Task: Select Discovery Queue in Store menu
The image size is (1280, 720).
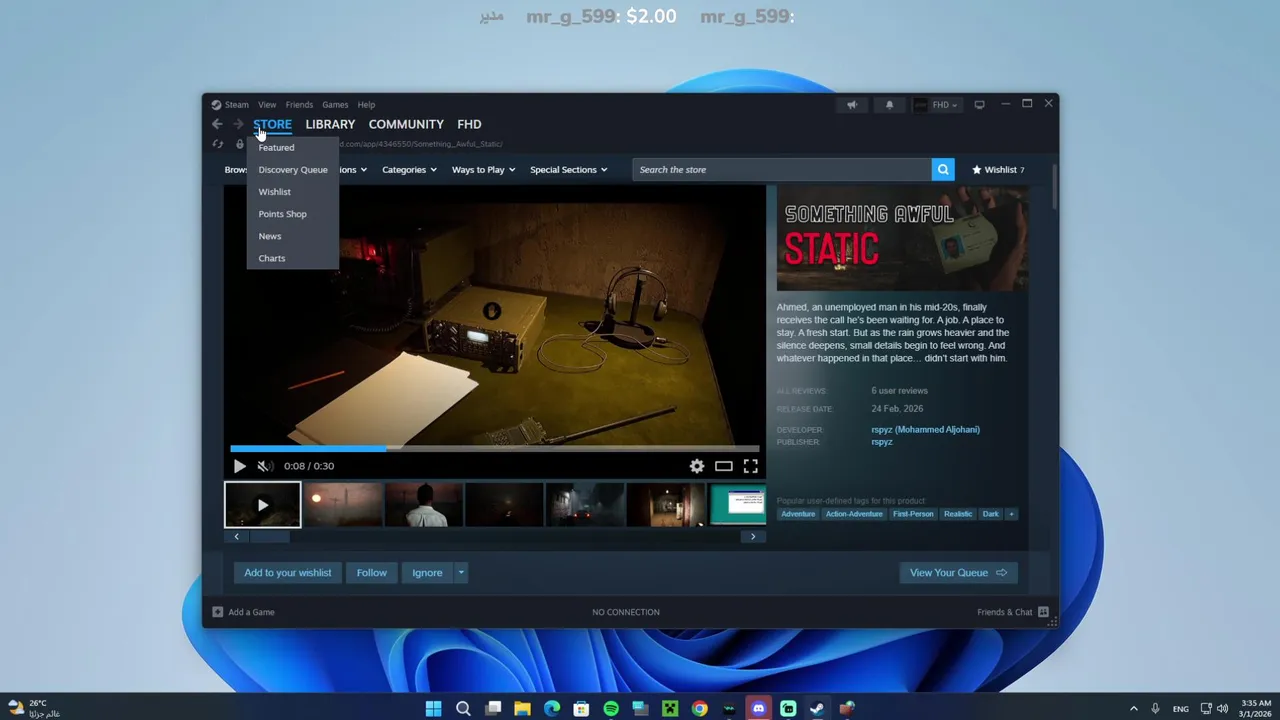Action: [293, 170]
